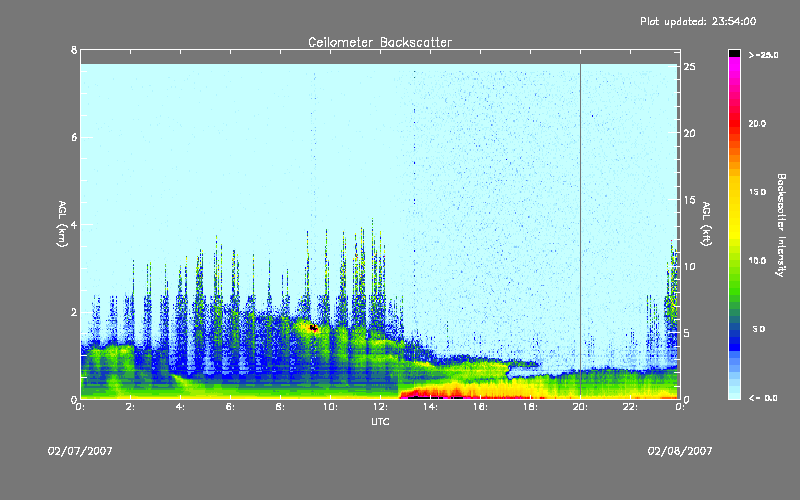800x500 pixels.
Task: Select the "AGL (km)" left axis label
Action: [62, 224]
